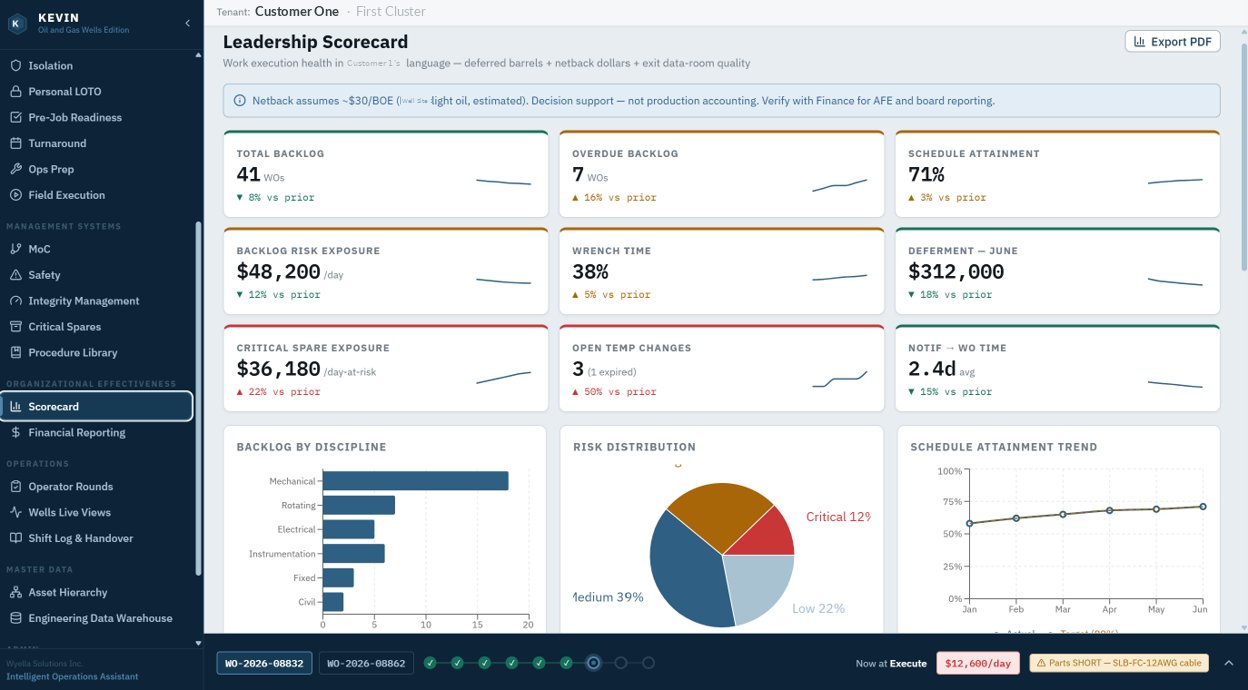Click the Jun data point on trend chart
Viewport: 1248px width, 690px height.
click(x=1202, y=507)
